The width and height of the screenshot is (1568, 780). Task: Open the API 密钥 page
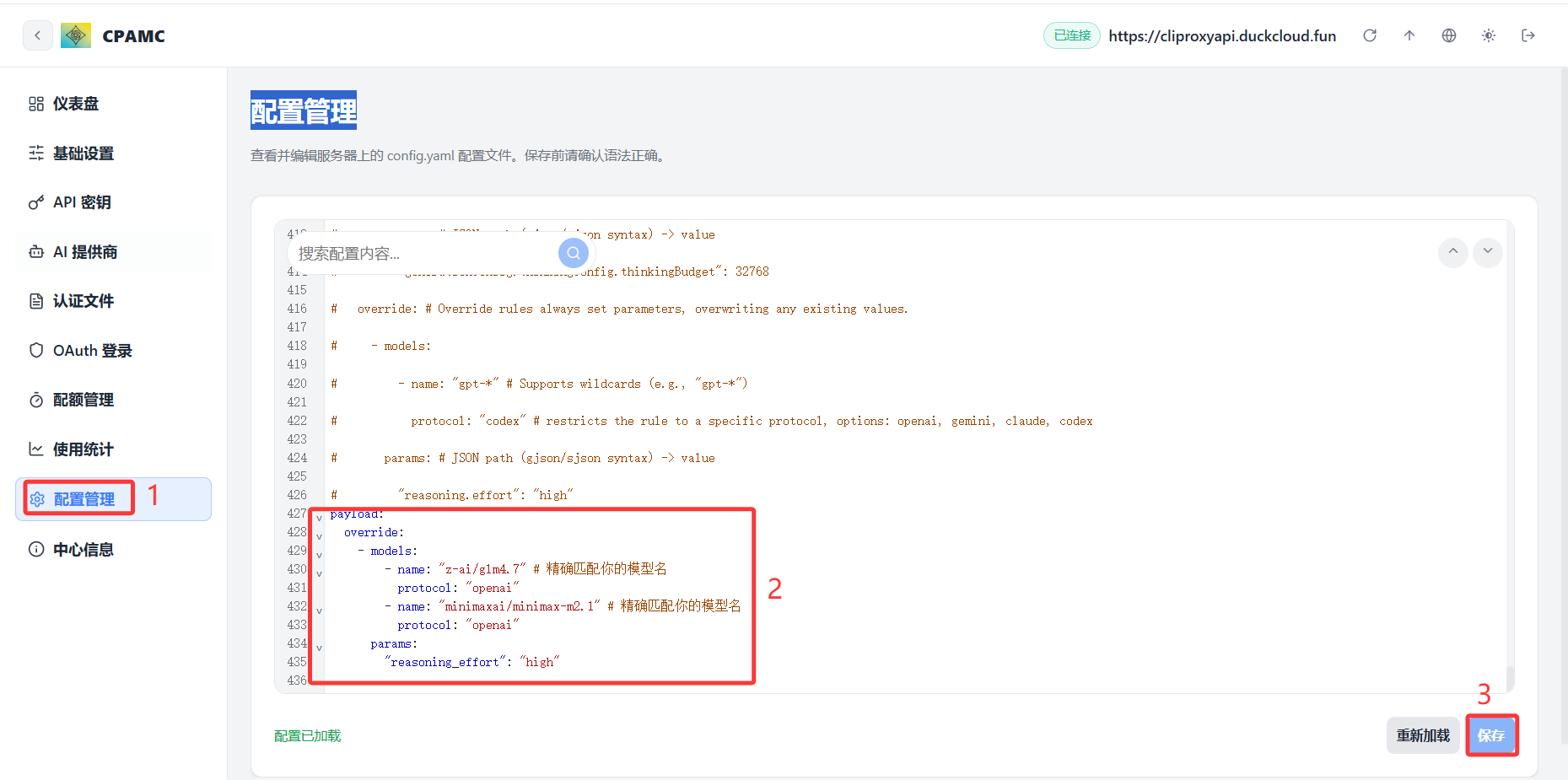113,202
